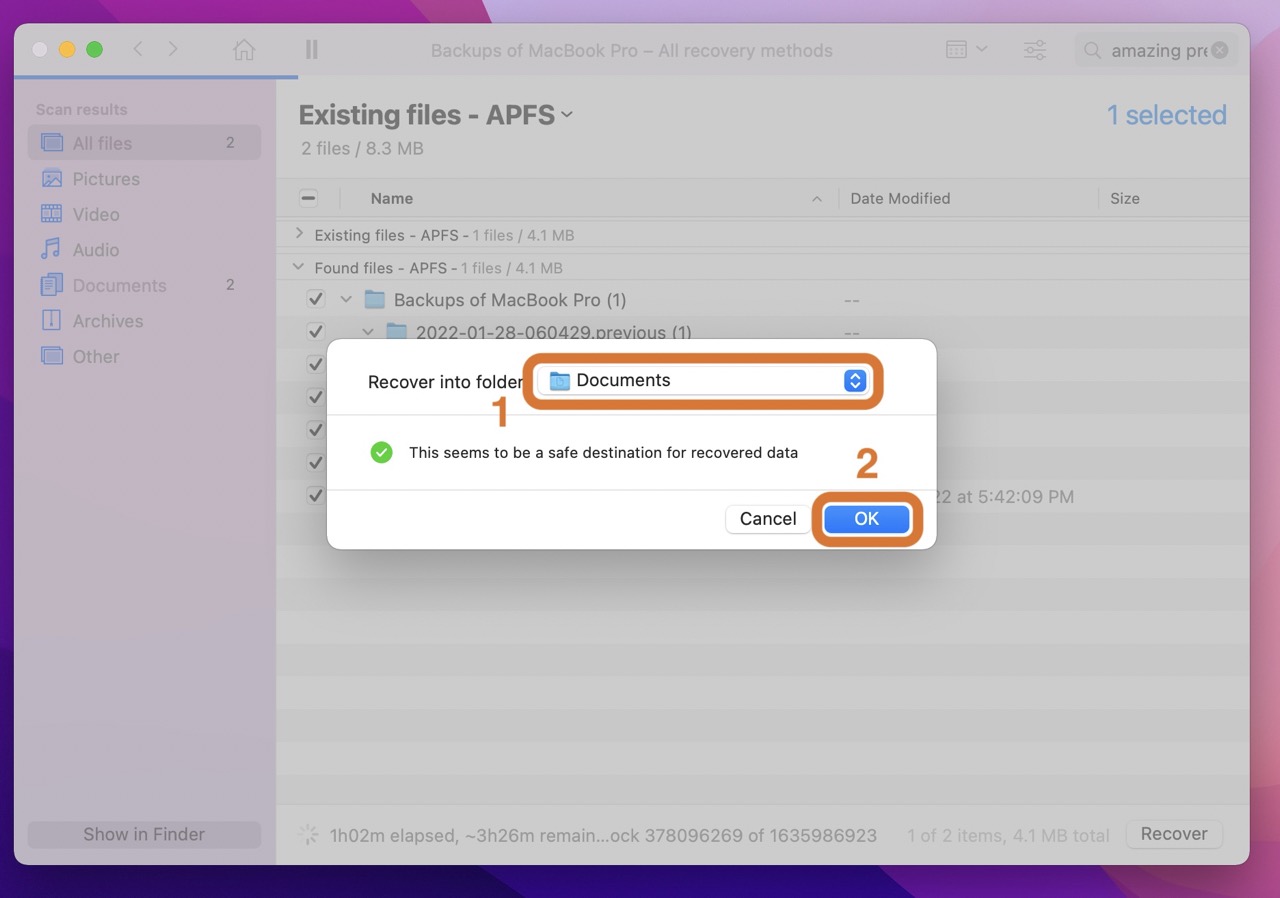Collapse the 2022-01-28-060429.previous folder
This screenshot has width=1280, height=898.
tap(368, 331)
